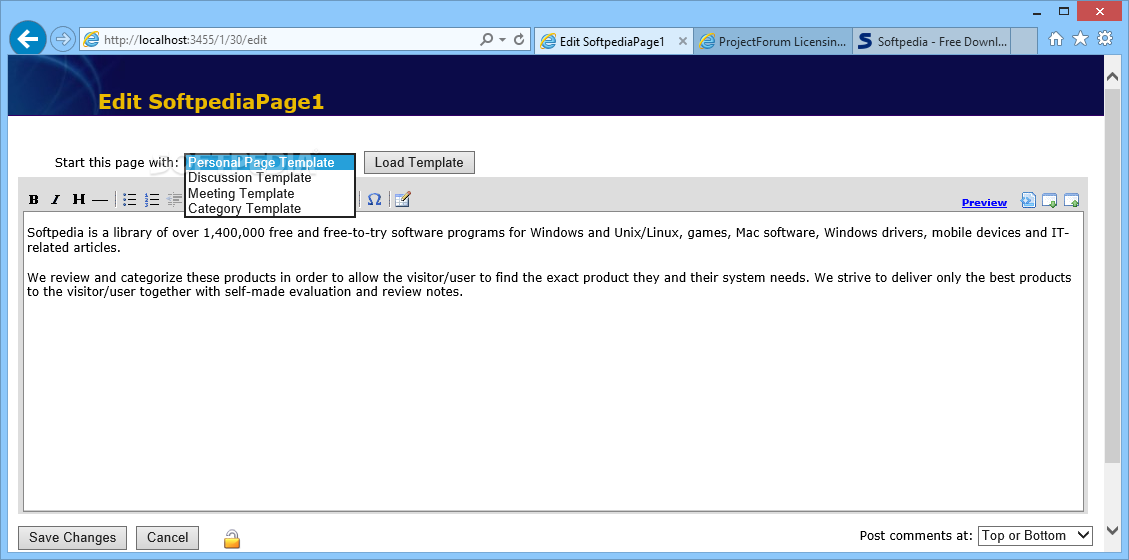
Task: Click the Edit SoftpediaPage1 heading
Action: pos(211,102)
